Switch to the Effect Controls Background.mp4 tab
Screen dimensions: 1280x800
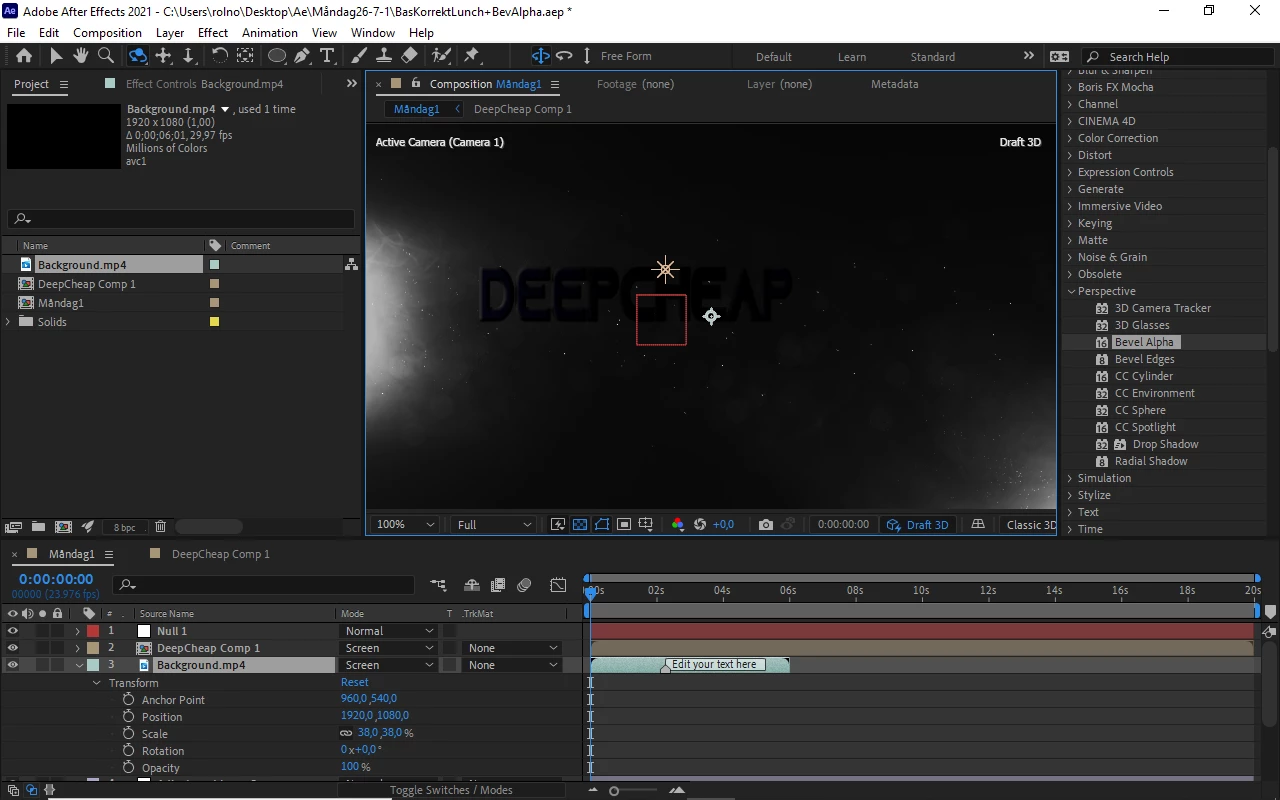pyautogui.click(x=205, y=84)
